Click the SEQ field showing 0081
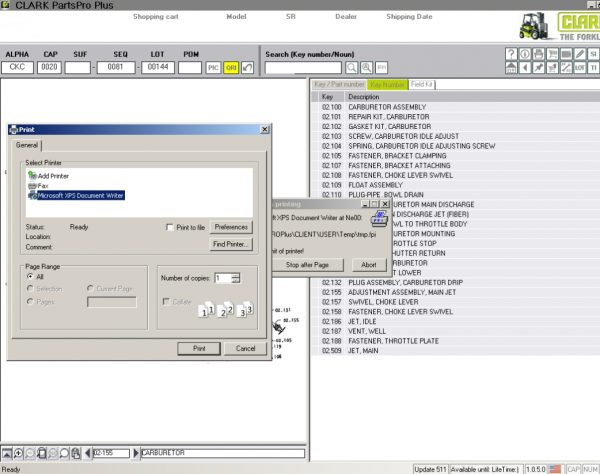Image resolution: width=600 pixels, height=474 pixels. (x=116, y=67)
